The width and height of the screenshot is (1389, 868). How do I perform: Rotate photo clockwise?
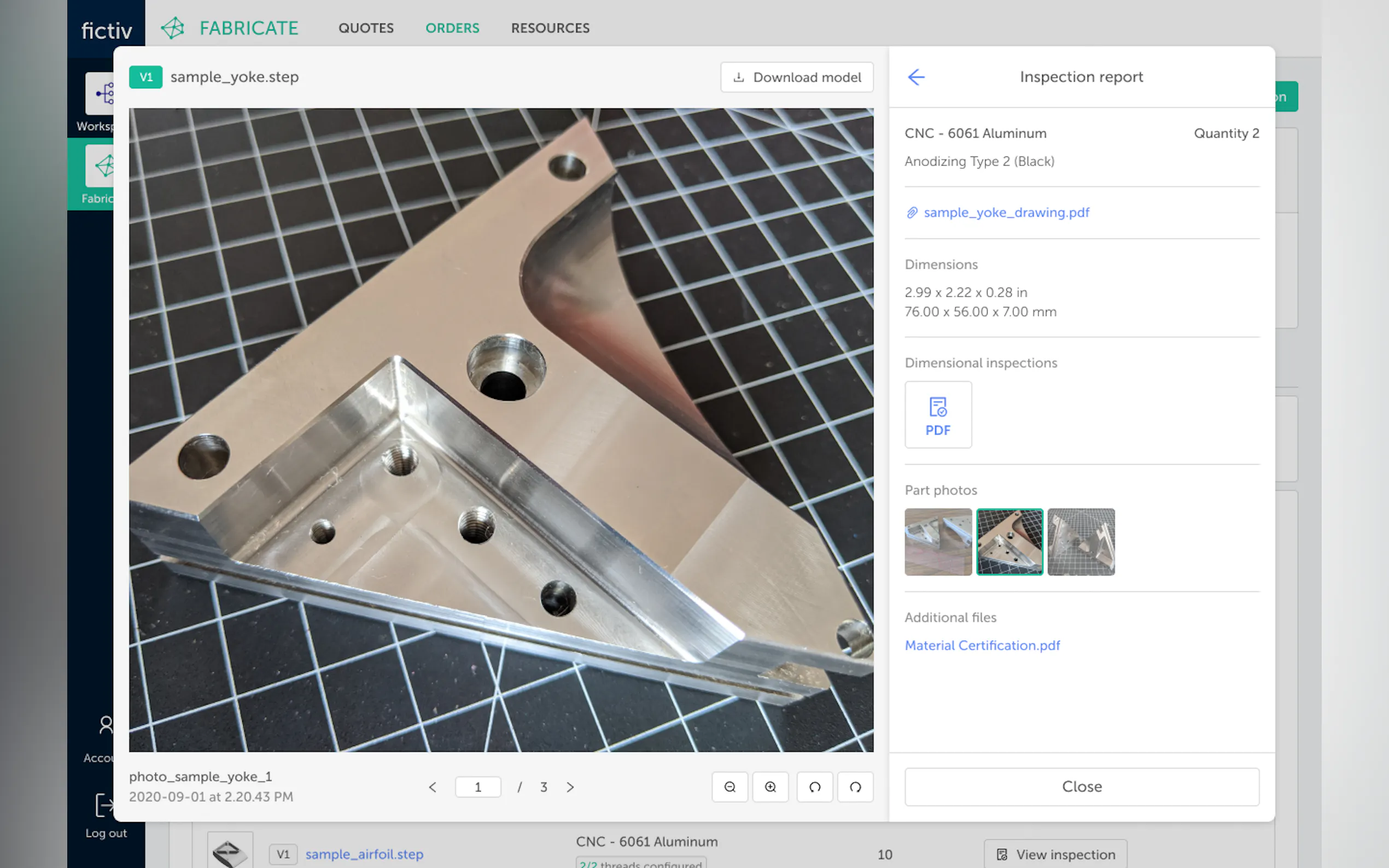pyautogui.click(x=855, y=787)
